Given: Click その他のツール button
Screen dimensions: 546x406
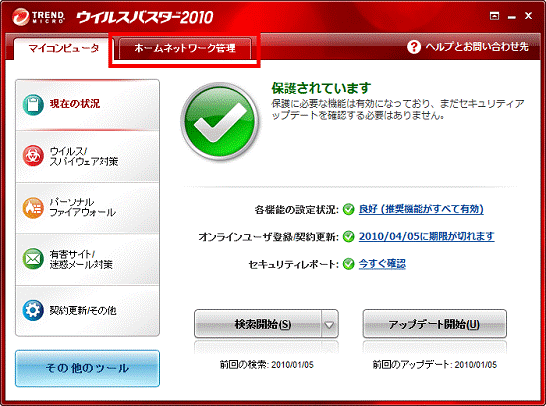Looking at the screenshot, I should click(x=87, y=368).
